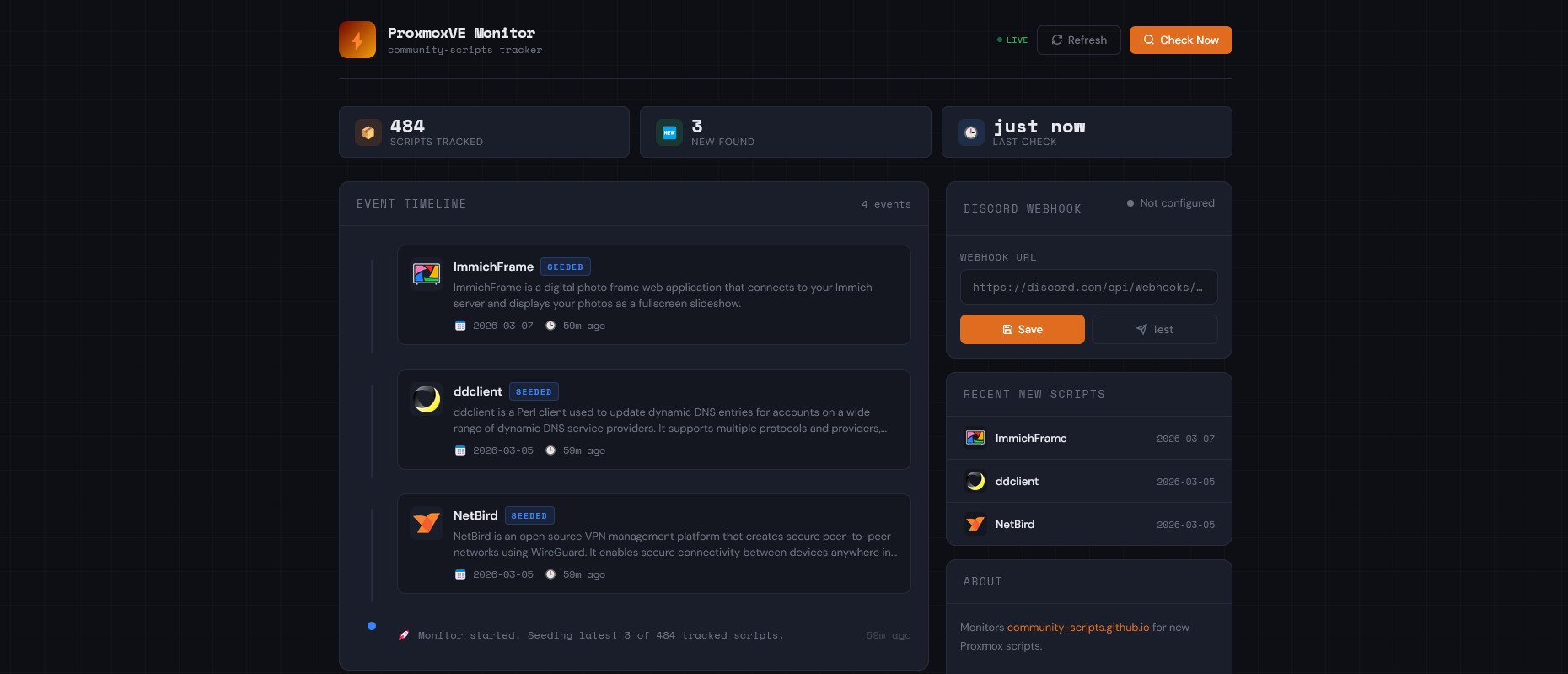Click the 4 events counter
The width and height of the screenshot is (1568, 674).
pos(886,204)
